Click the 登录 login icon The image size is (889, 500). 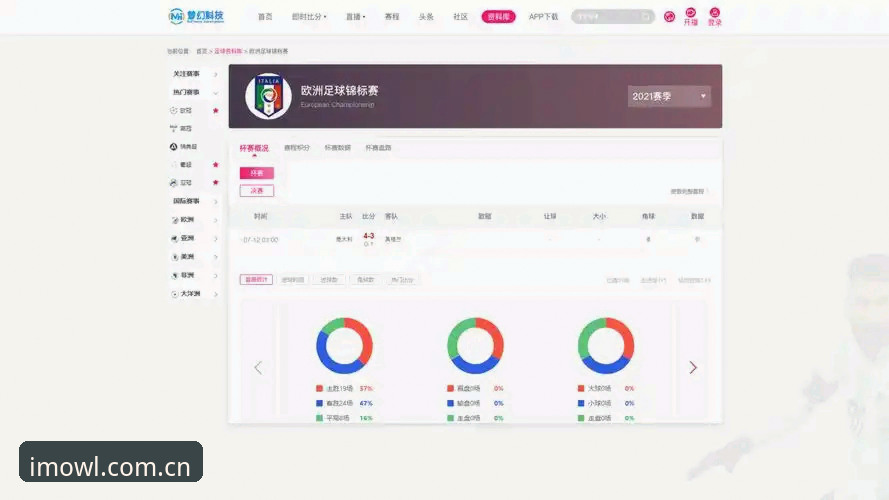click(x=715, y=17)
